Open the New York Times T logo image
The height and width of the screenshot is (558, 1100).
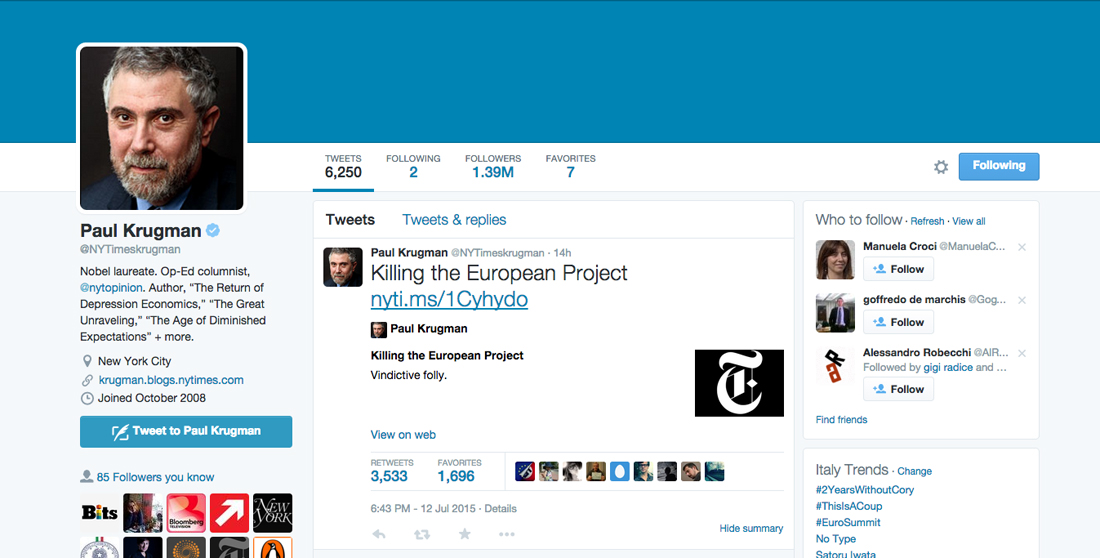pyautogui.click(x=739, y=383)
